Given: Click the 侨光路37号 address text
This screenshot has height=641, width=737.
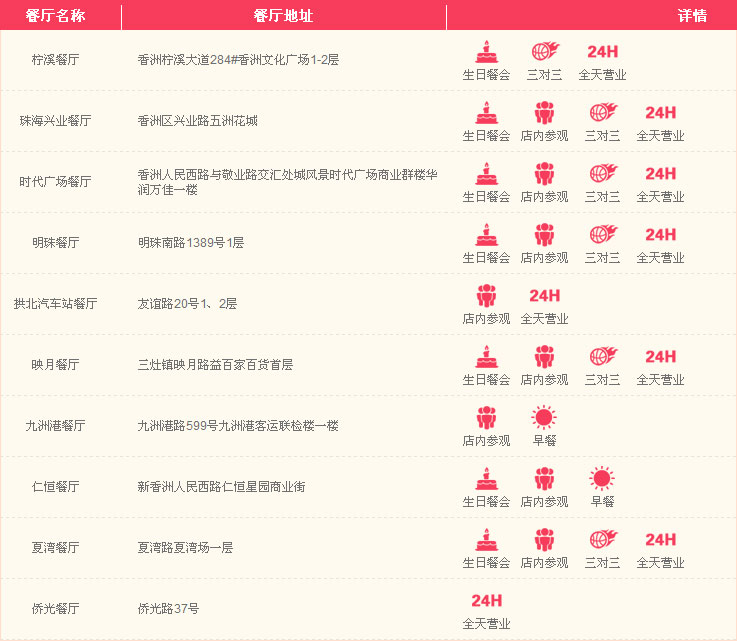Looking at the screenshot, I should pos(168,609).
